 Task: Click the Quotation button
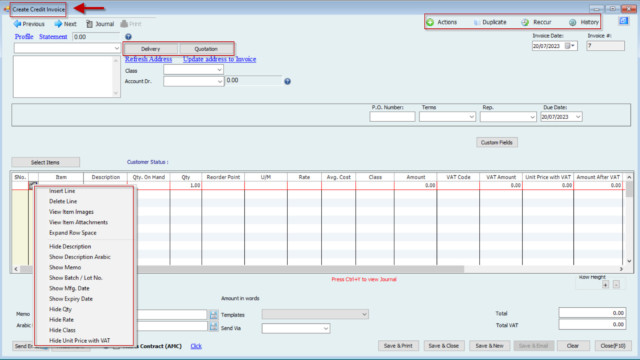(x=206, y=49)
